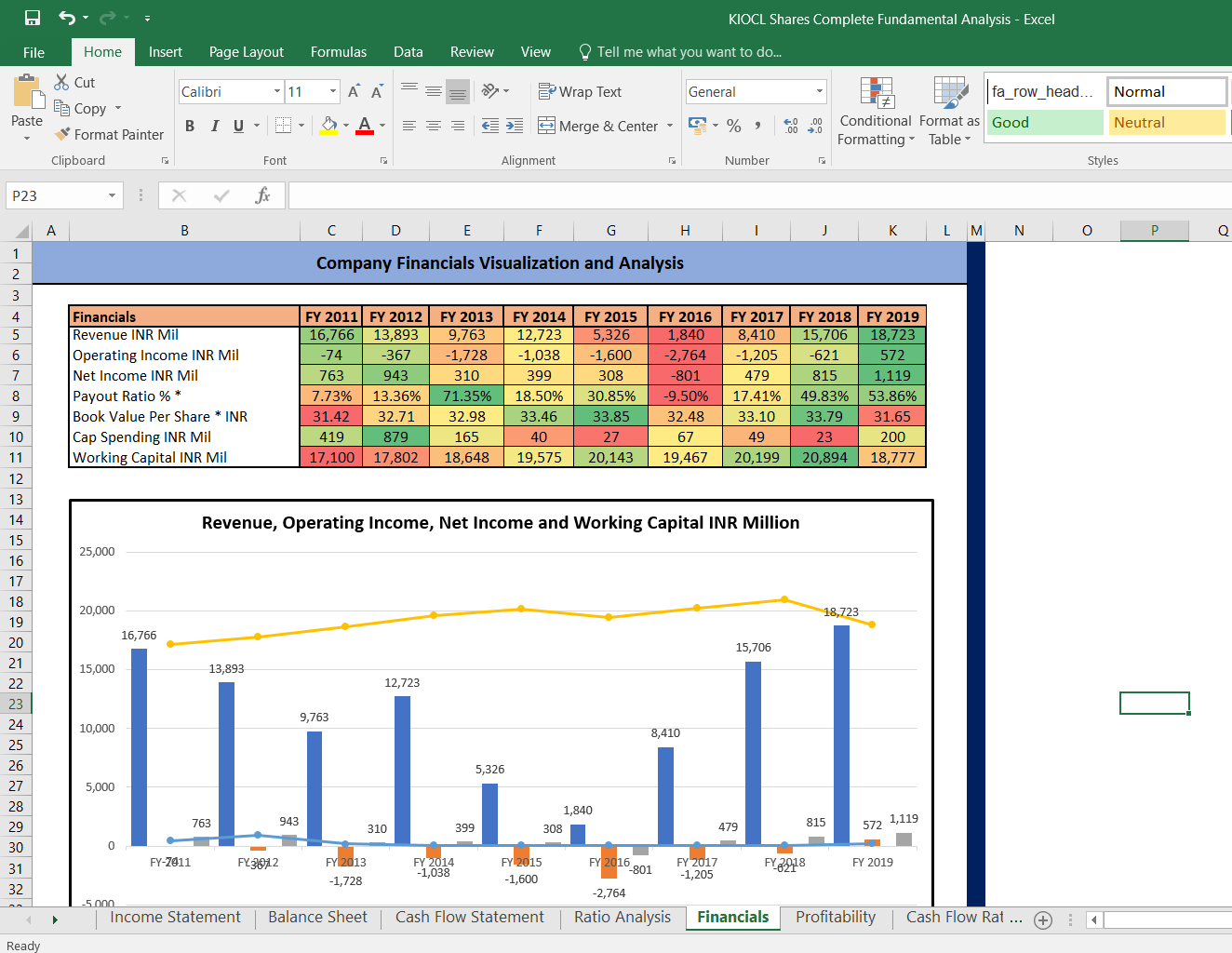The width and height of the screenshot is (1232, 953).
Task: Apply the Good cell style
Action: tap(1045, 122)
